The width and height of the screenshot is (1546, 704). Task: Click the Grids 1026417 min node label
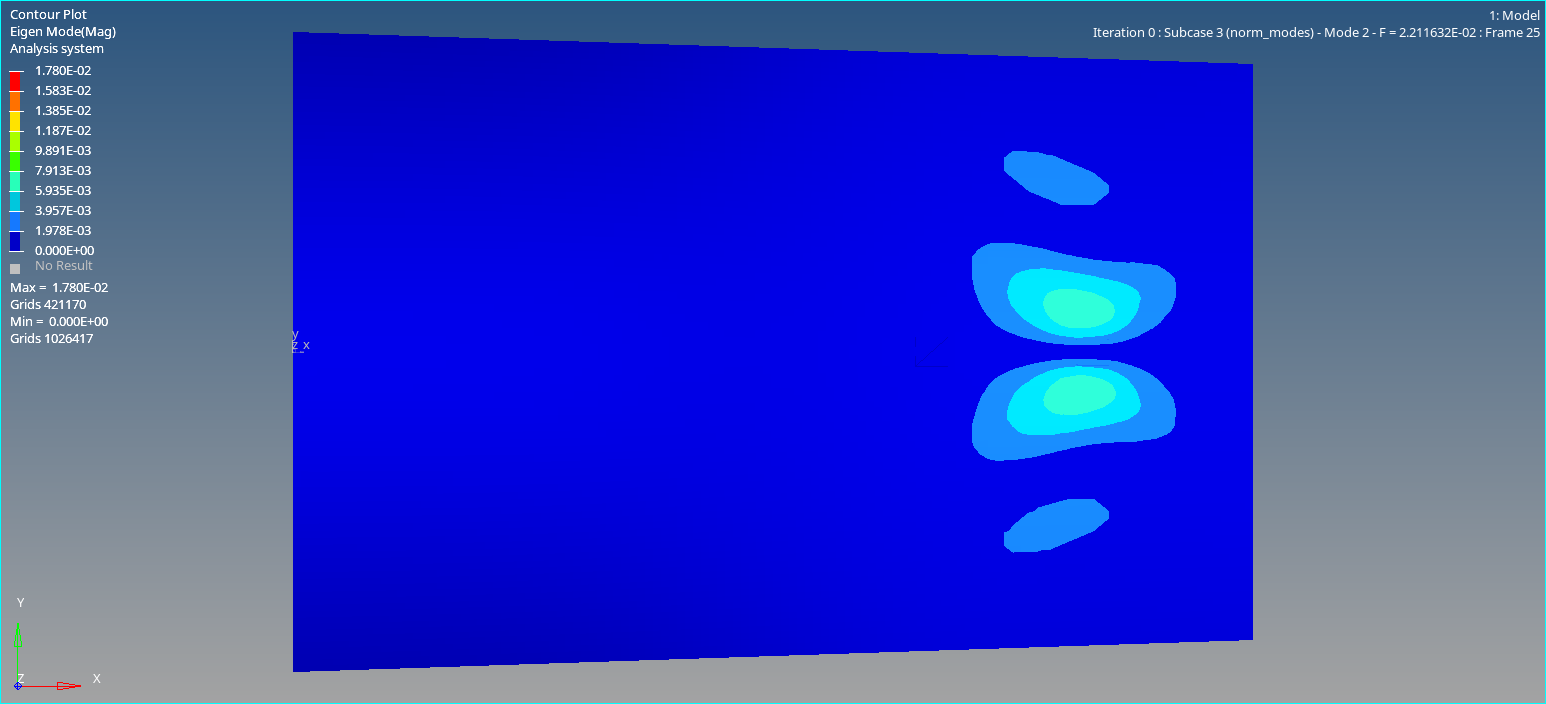point(51,339)
